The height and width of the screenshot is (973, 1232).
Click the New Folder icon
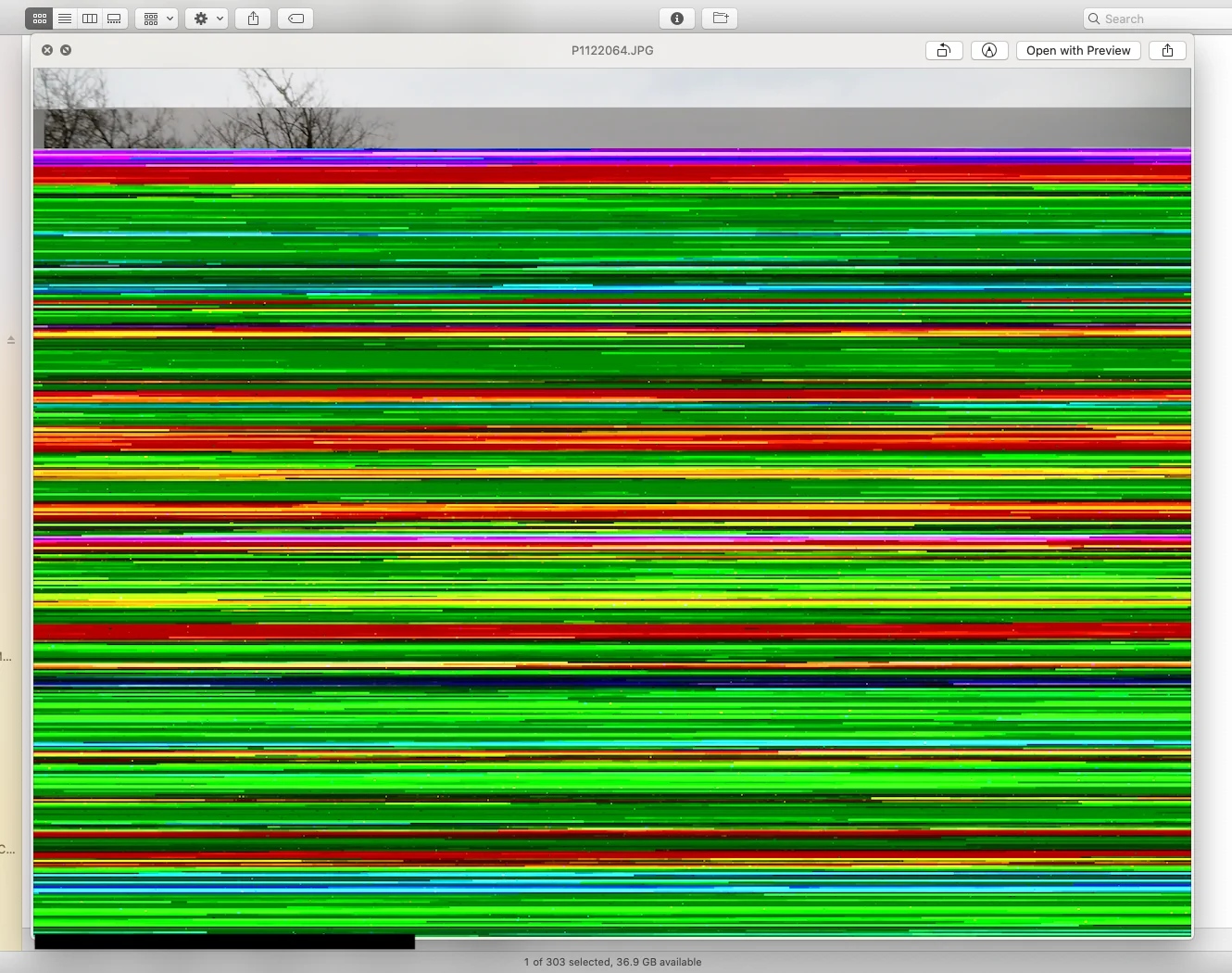pos(720,19)
